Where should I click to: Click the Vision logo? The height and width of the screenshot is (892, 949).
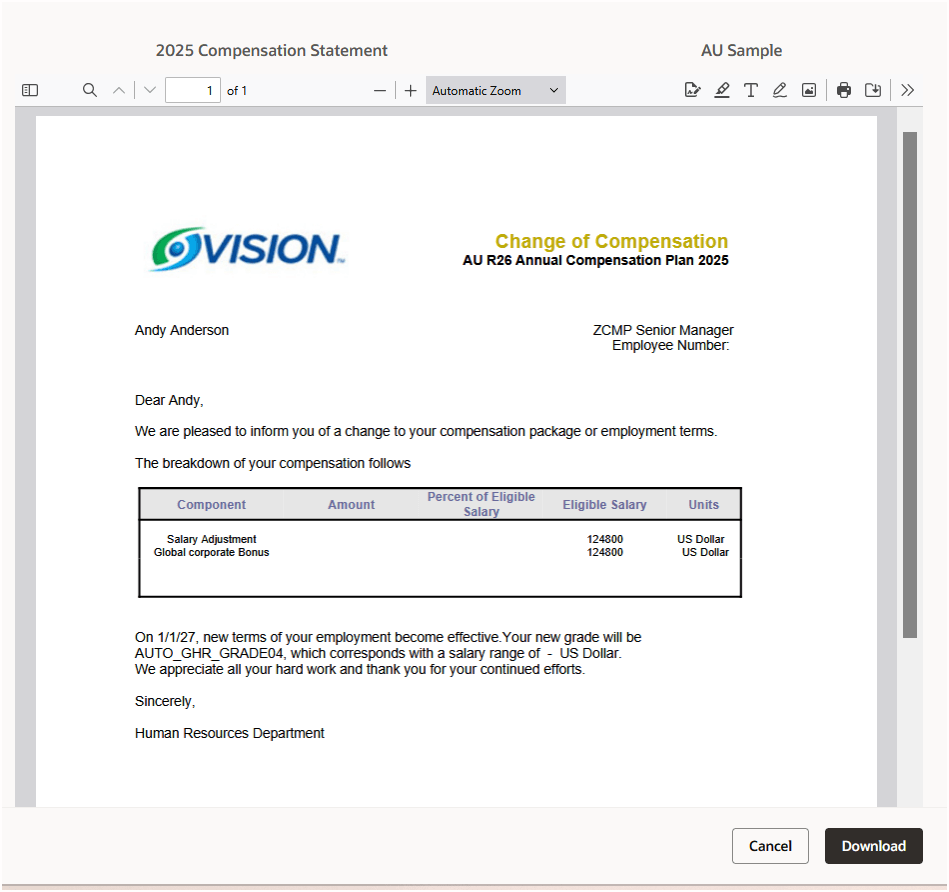click(x=248, y=249)
